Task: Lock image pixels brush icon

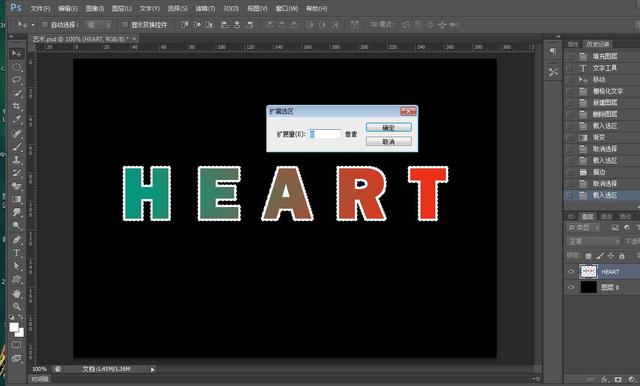Action: pyautogui.click(x=599, y=256)
